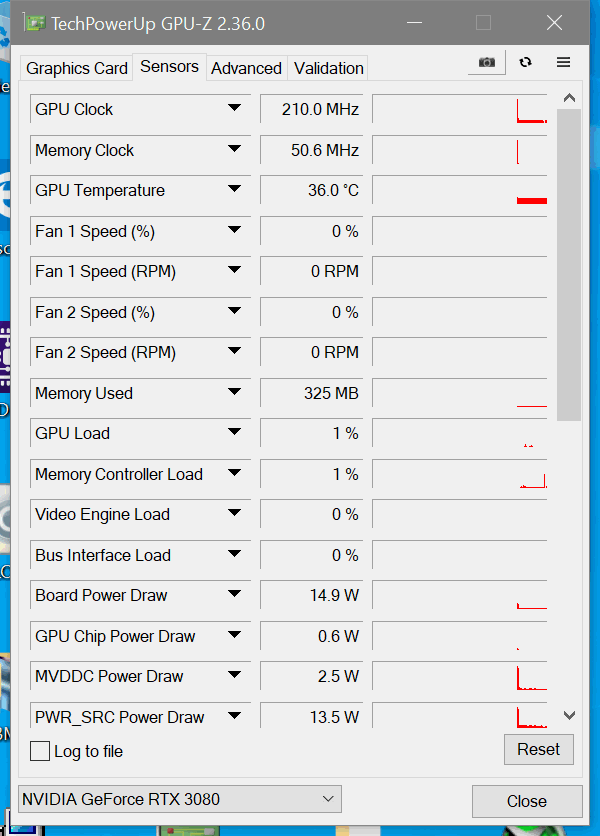Open the Board Power Draw dropdown arrow
The width and height of the screenshot is (600, 836).
point(235,594)
